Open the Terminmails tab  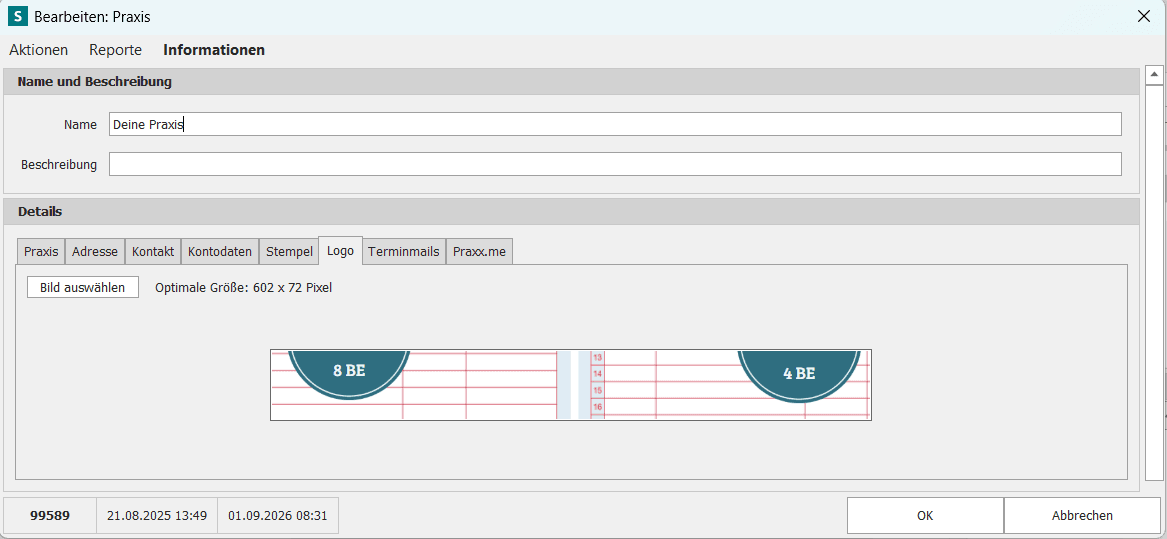(403, 252)
